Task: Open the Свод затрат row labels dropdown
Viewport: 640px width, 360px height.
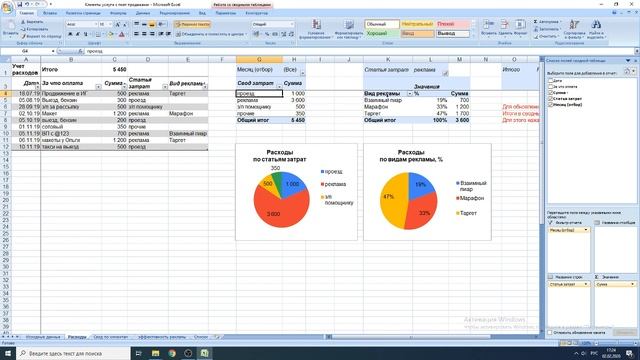Action: tap(279, 86)
